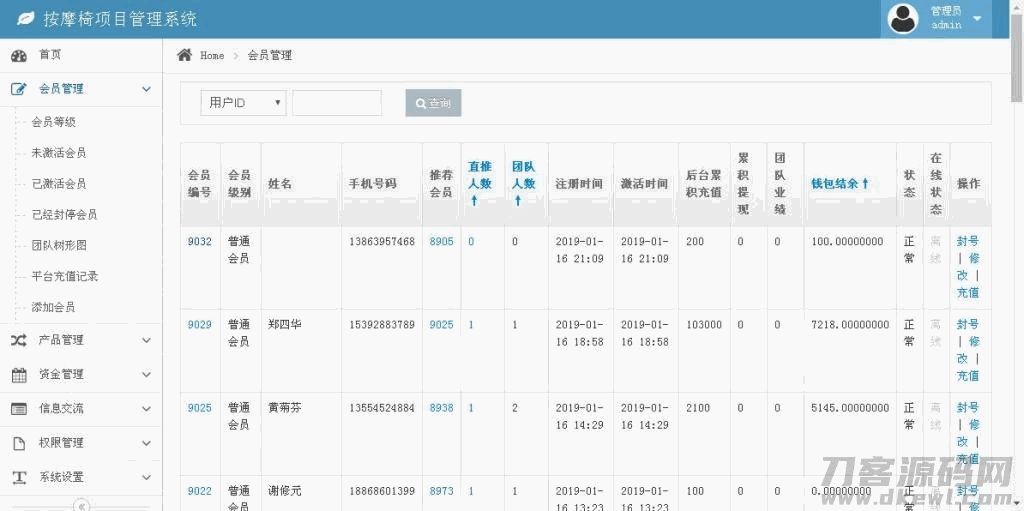The width and height of the screenshot is (1024, 511).
Task: Click the dashboard icon beside 首页
Action: click(x=18, y=55)
